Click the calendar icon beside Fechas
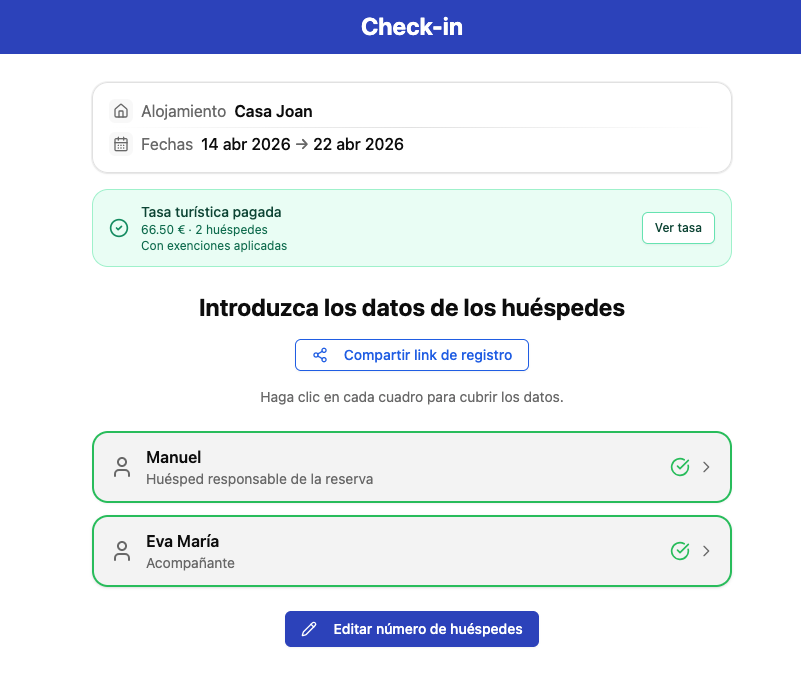The height and width of the screenshot is (679, 801). coord(120,144)
